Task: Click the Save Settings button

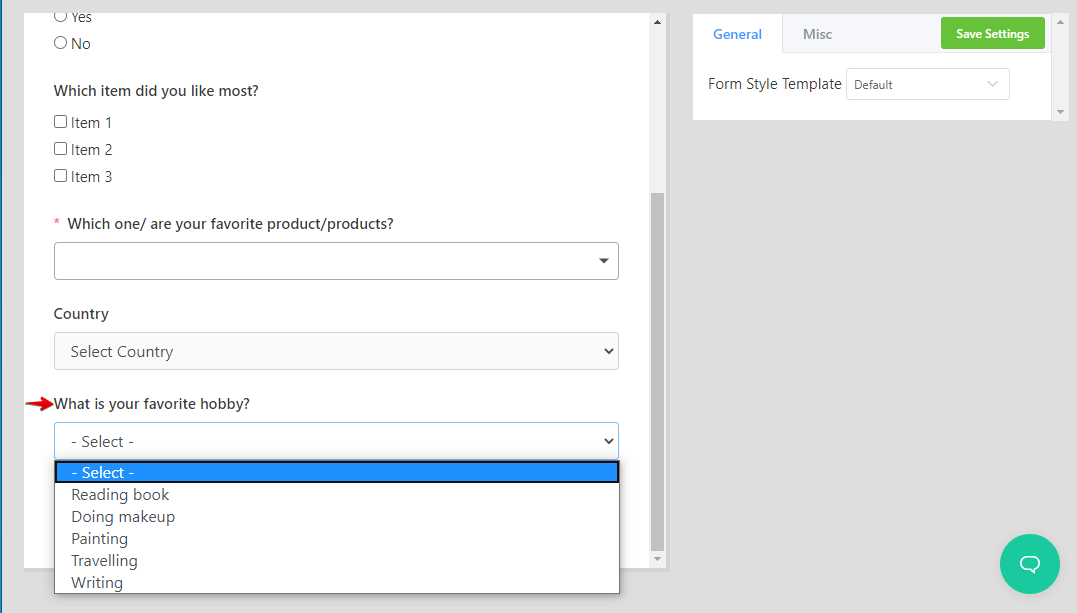Action: 992,34
